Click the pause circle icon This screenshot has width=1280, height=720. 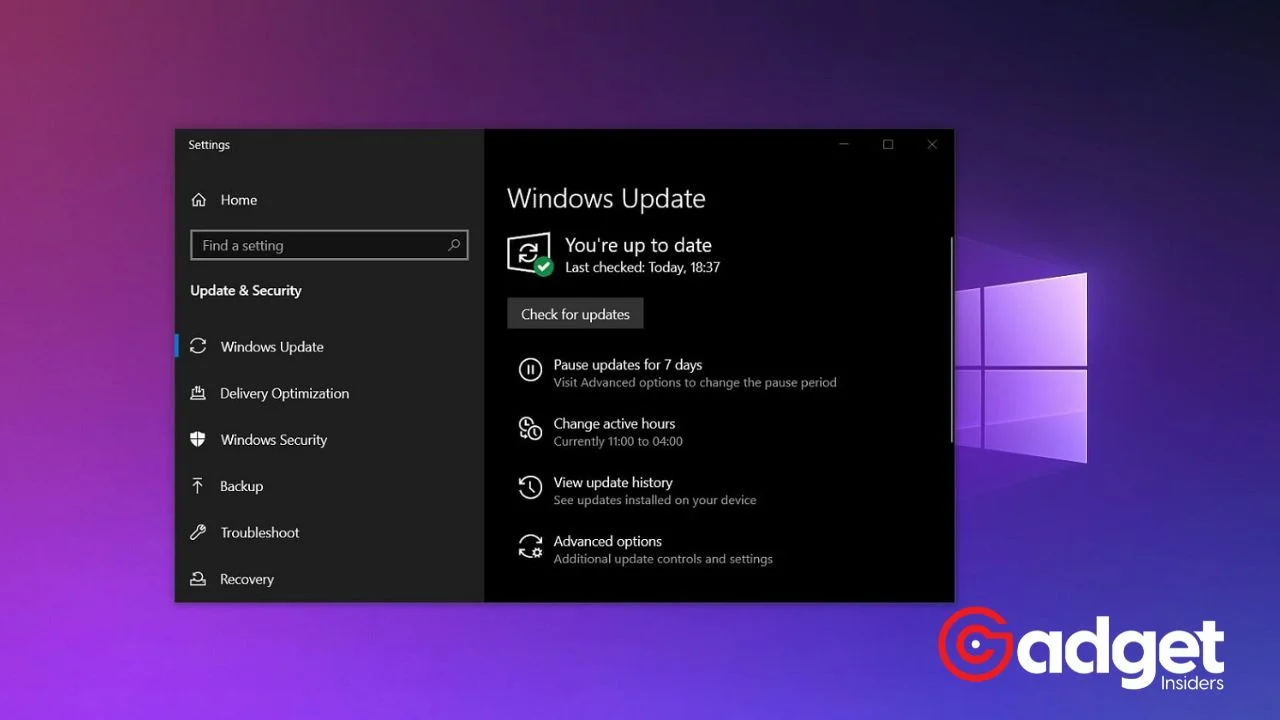coord(530,370)
